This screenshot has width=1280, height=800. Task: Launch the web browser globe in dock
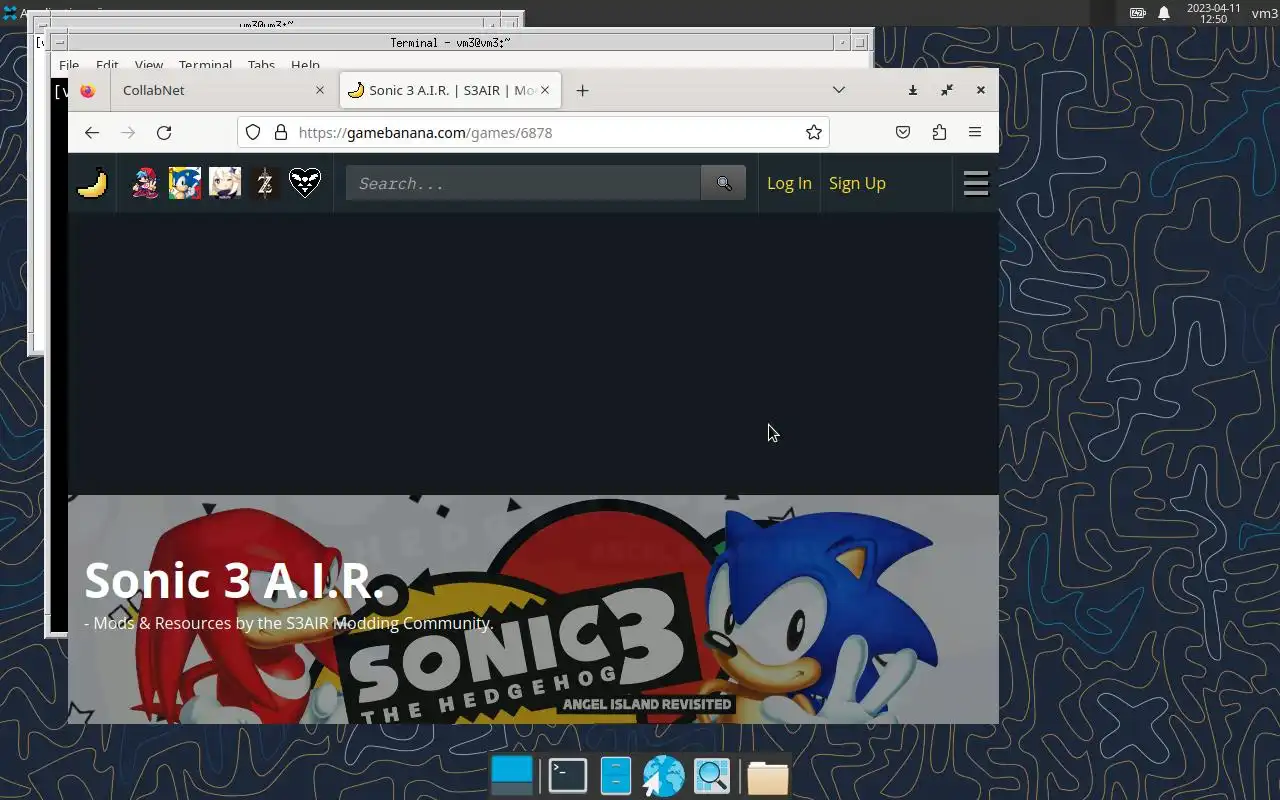coord(663,776)
